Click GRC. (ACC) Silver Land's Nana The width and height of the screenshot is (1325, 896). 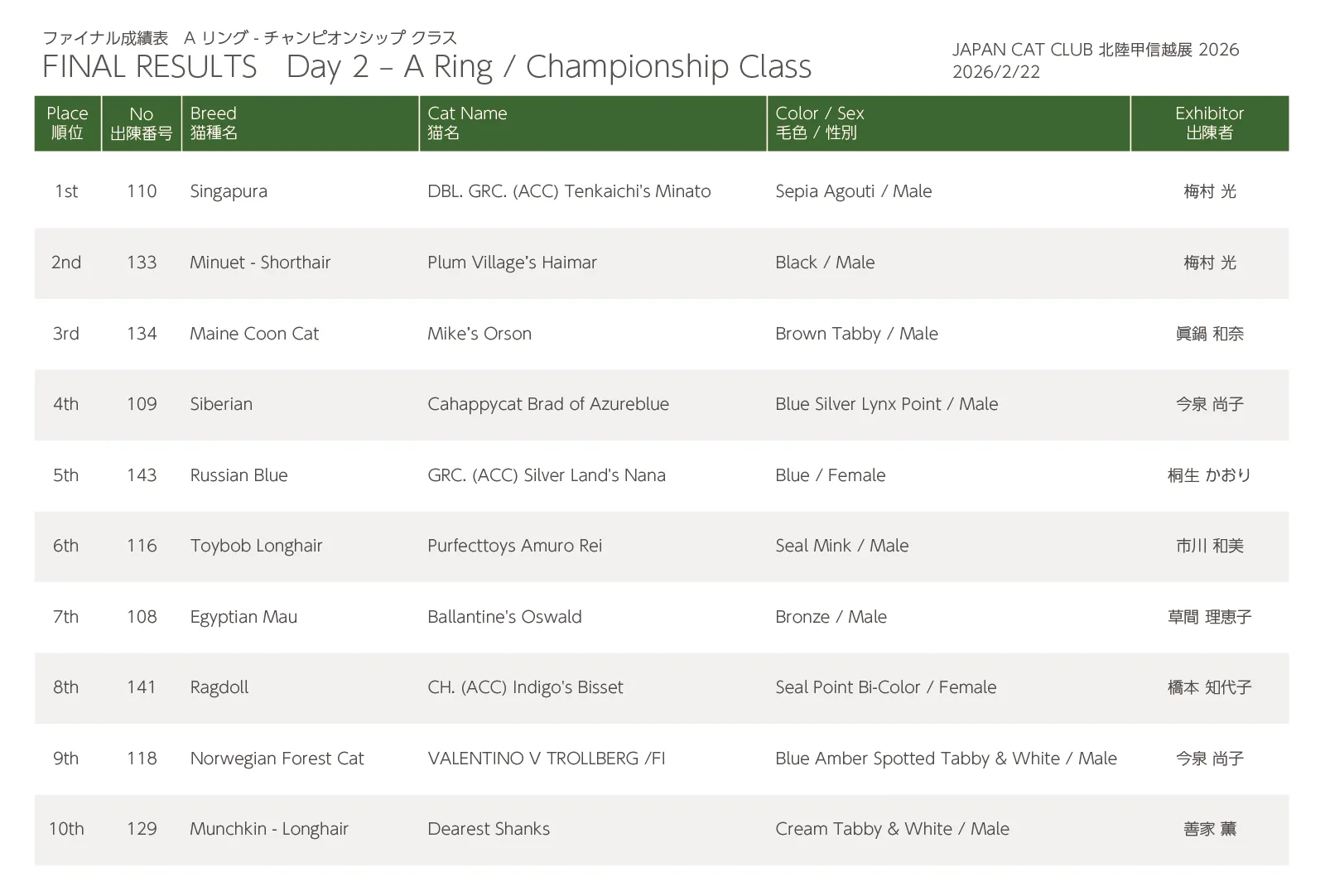[547, 475]
